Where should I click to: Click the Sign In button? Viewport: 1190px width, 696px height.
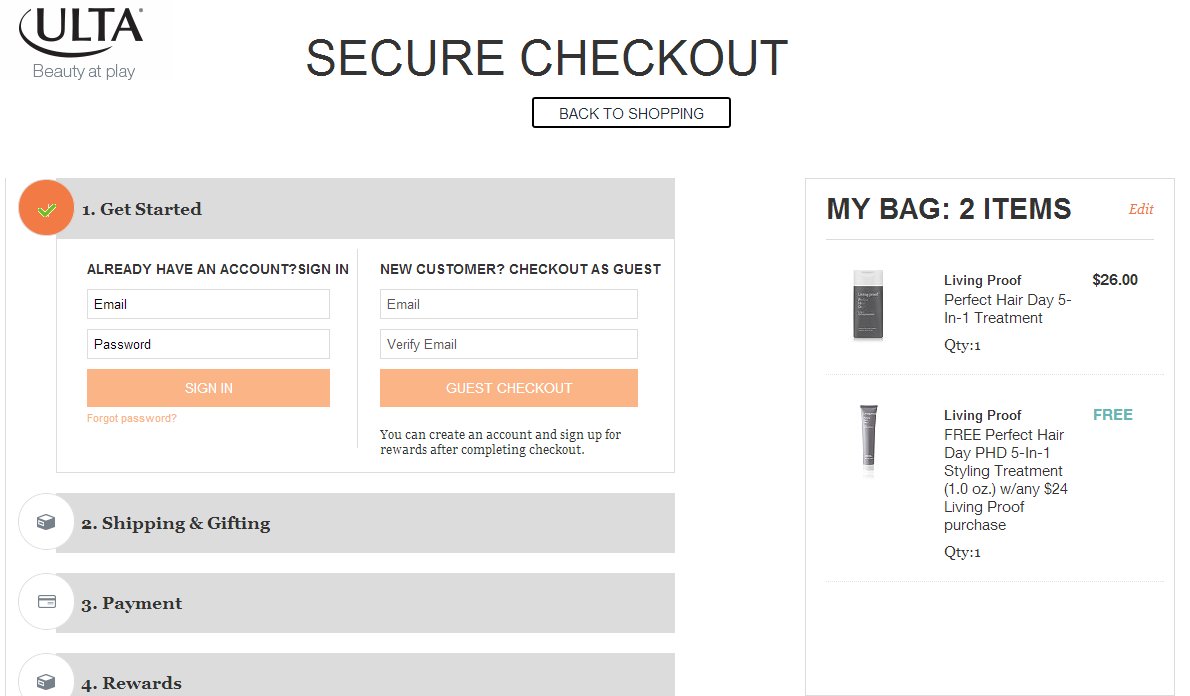(x=209, y=388)
